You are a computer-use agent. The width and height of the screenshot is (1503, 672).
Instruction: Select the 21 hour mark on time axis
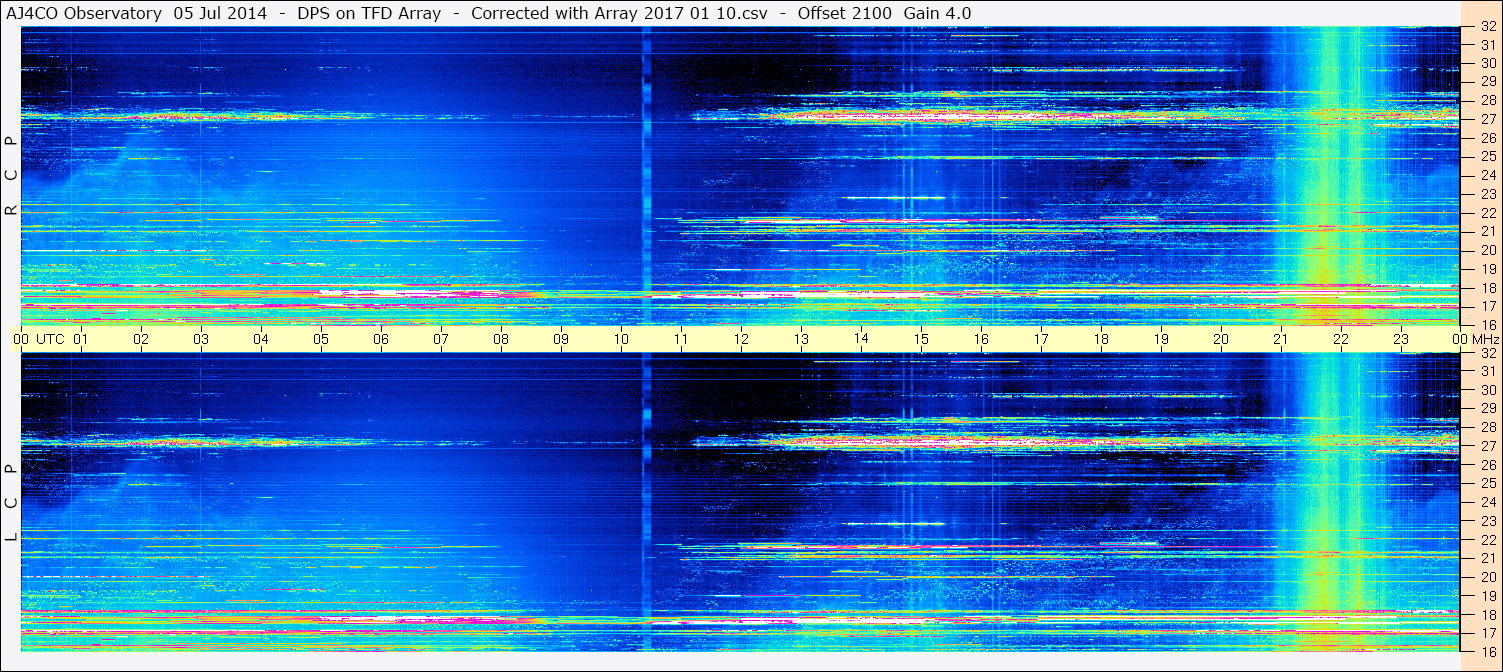point(1281,339)
